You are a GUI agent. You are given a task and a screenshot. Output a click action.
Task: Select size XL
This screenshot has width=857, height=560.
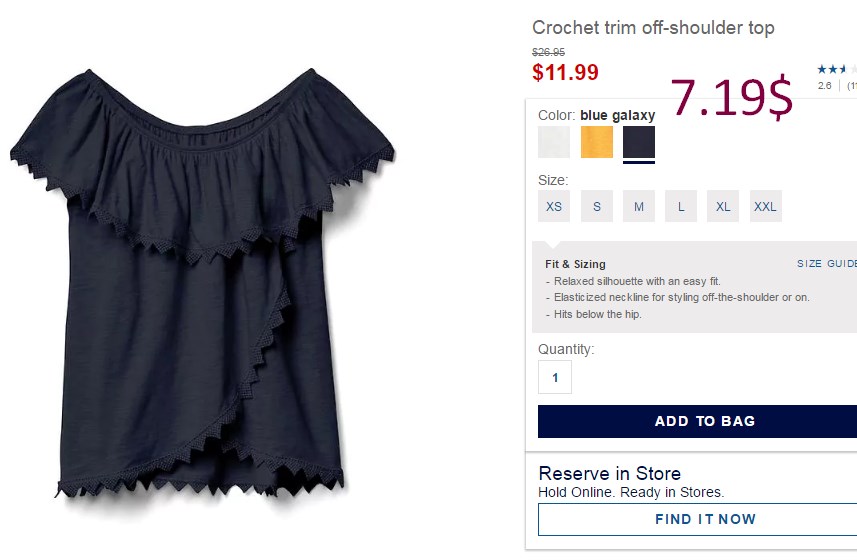click(x=723, y=206)
